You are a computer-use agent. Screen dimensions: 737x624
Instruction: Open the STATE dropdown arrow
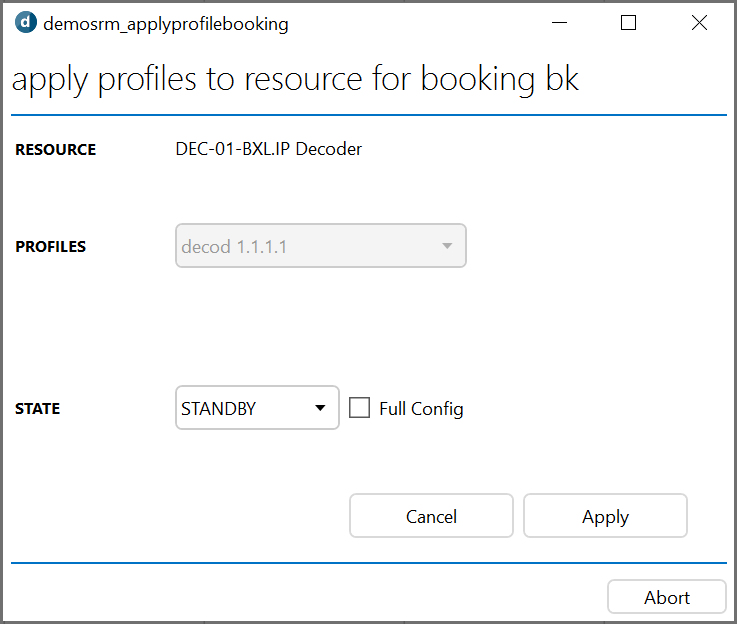pos(320,408)
